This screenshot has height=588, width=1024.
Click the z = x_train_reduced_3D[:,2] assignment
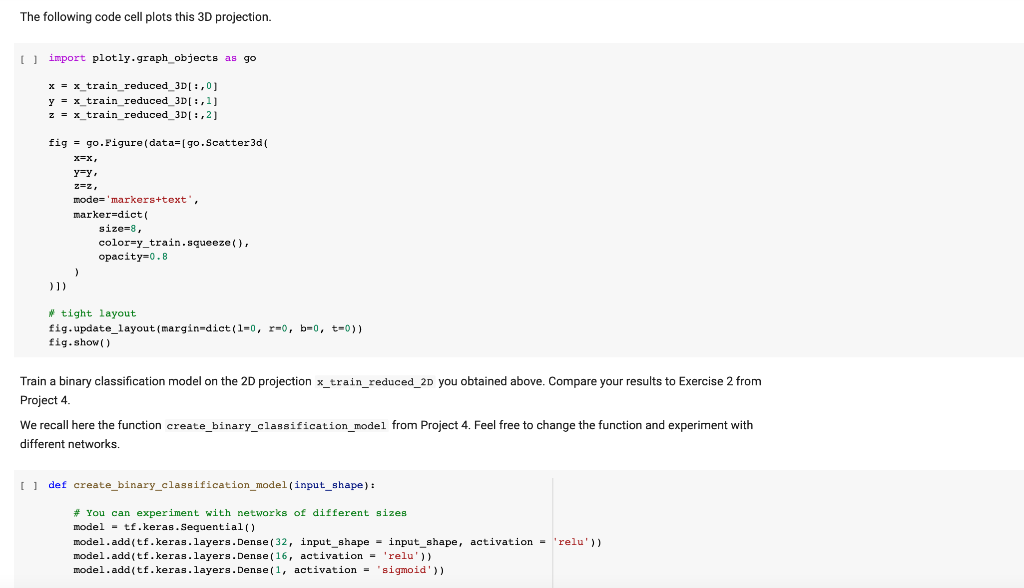tap(130, 114)
